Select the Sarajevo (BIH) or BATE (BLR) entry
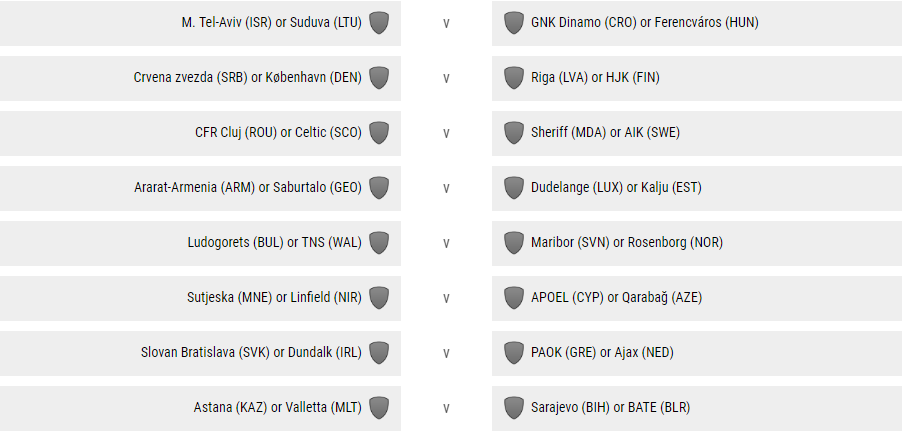Image resolution: width=902 pixels, height=437 pixels. (x=610, y=408)
